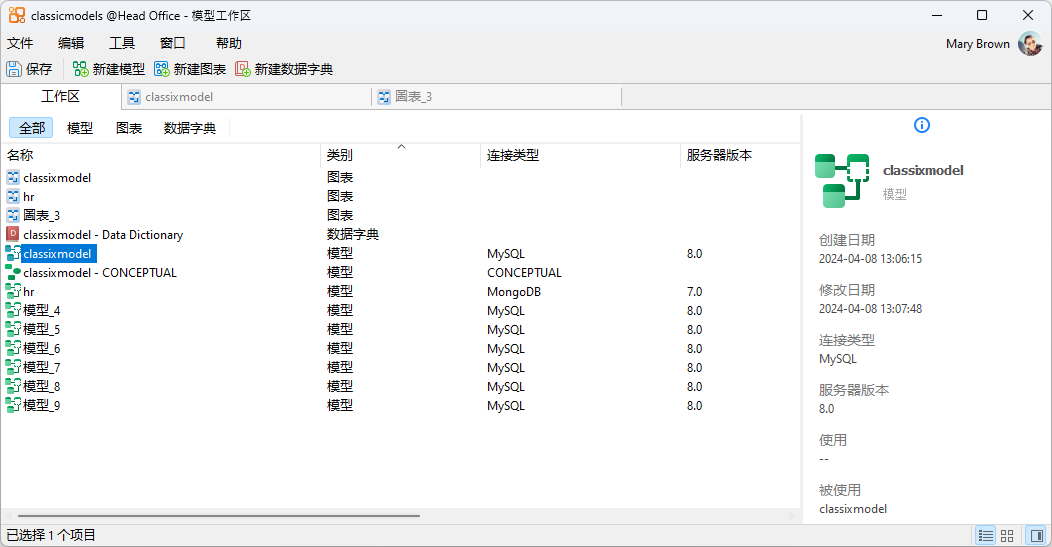The height and width of the screenshot is (547, 1052).
Task: Click the 7.0 server version cell
Action: click(694, 292)
